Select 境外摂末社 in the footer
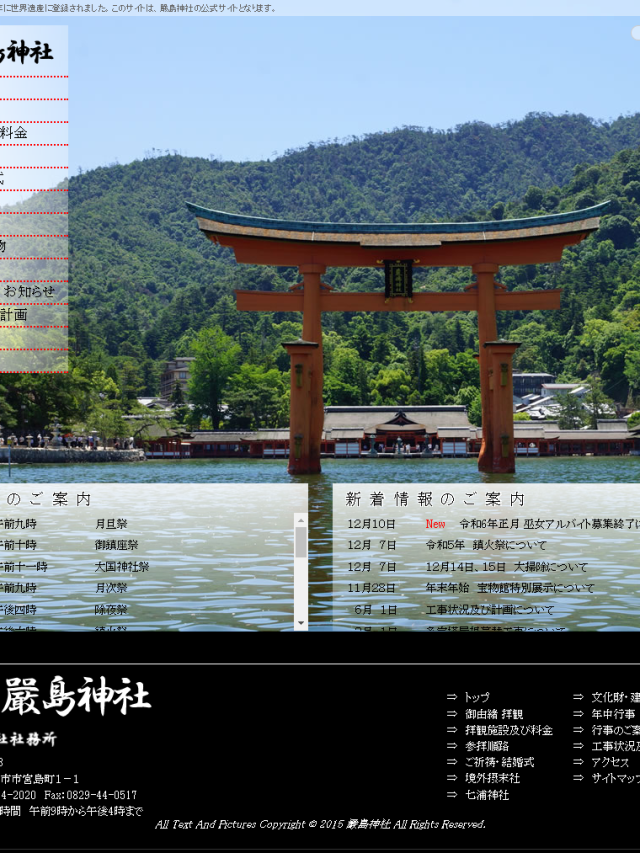Screen dimensions: 640x853 pos(492,778)
